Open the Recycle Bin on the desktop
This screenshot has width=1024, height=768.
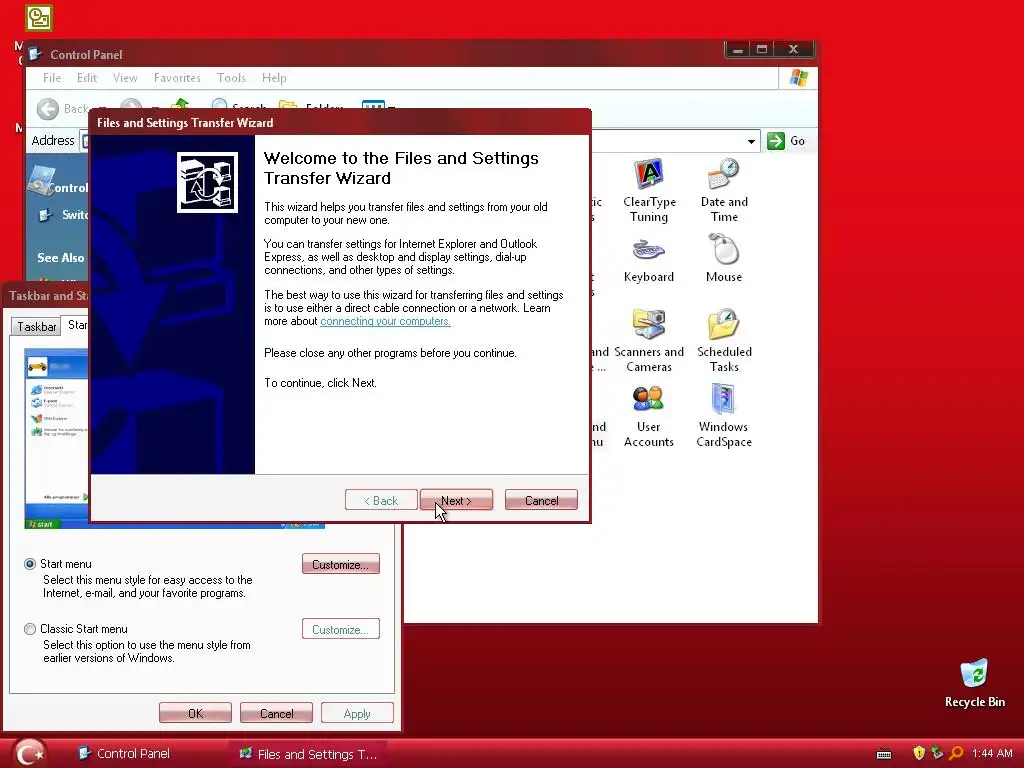[x=974, y=683]
